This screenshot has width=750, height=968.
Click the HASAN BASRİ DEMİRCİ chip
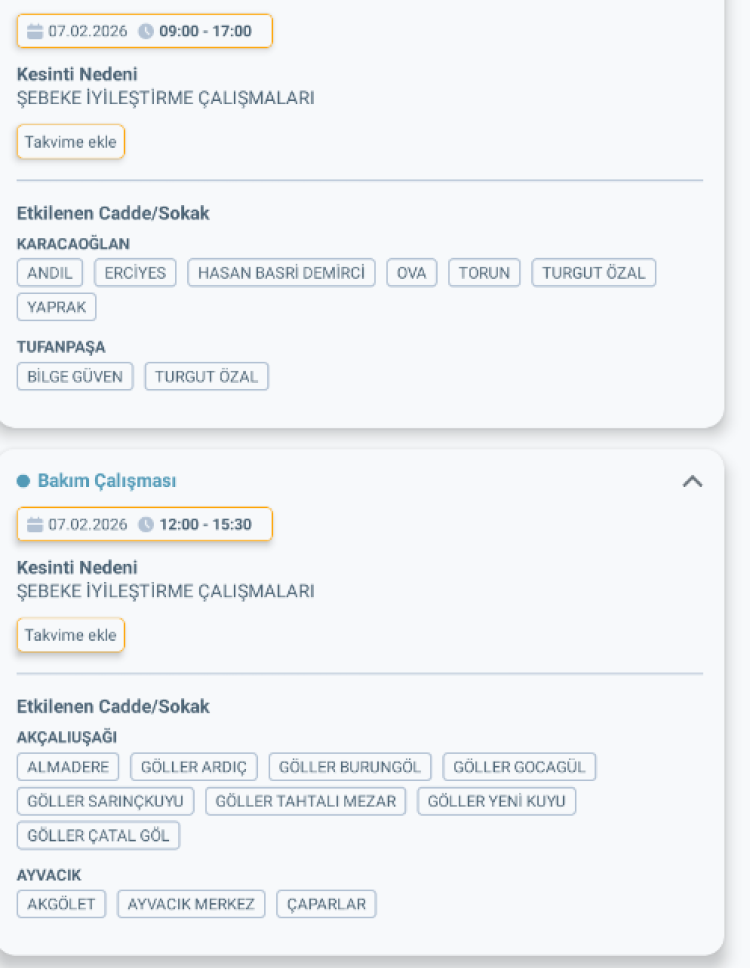pyautogui.click(x=280, y=272)
